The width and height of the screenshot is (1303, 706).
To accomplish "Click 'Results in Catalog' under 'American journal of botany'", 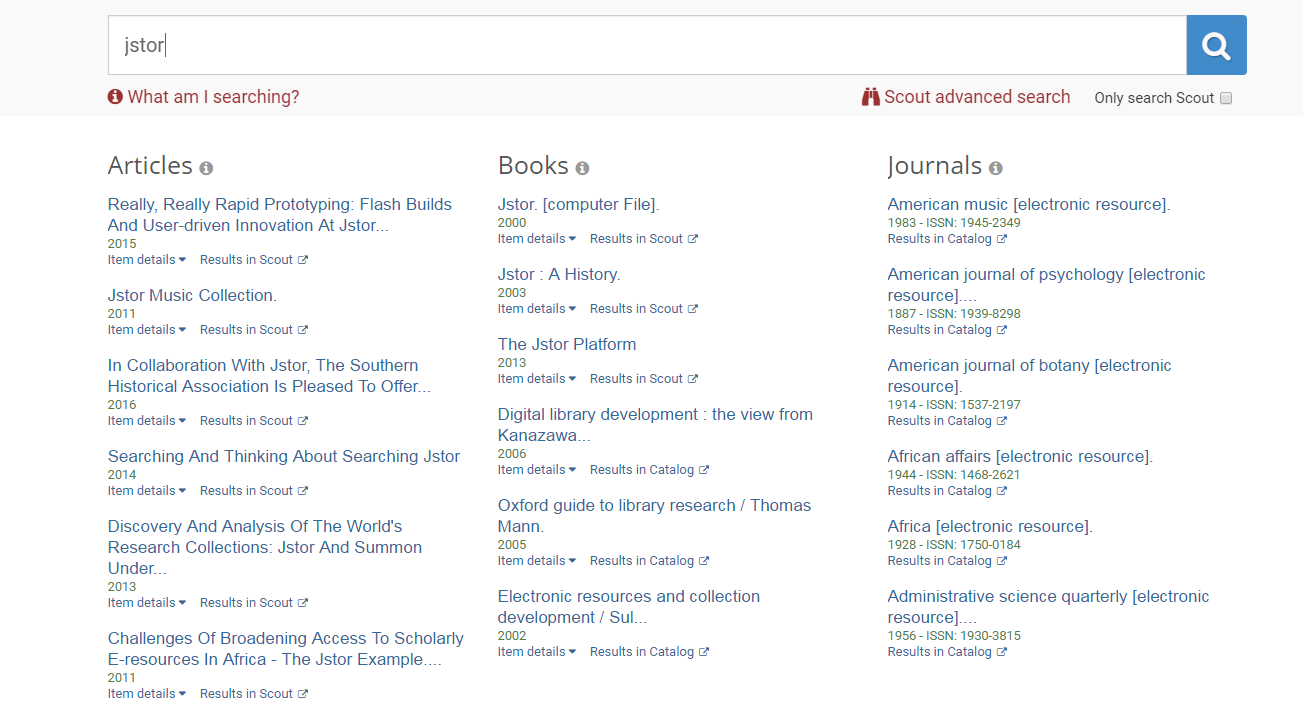I will pyautogui.click(x=940, y=421).
